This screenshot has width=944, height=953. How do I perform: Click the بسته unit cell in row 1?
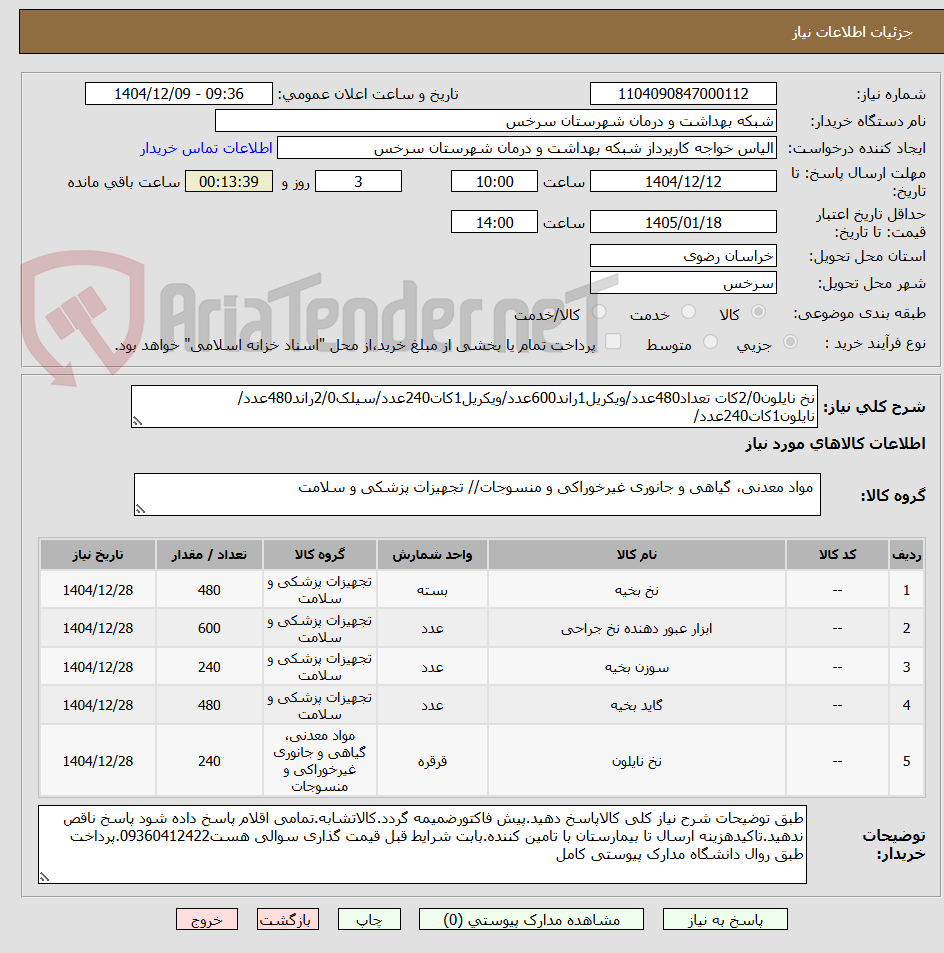(432, 590)
